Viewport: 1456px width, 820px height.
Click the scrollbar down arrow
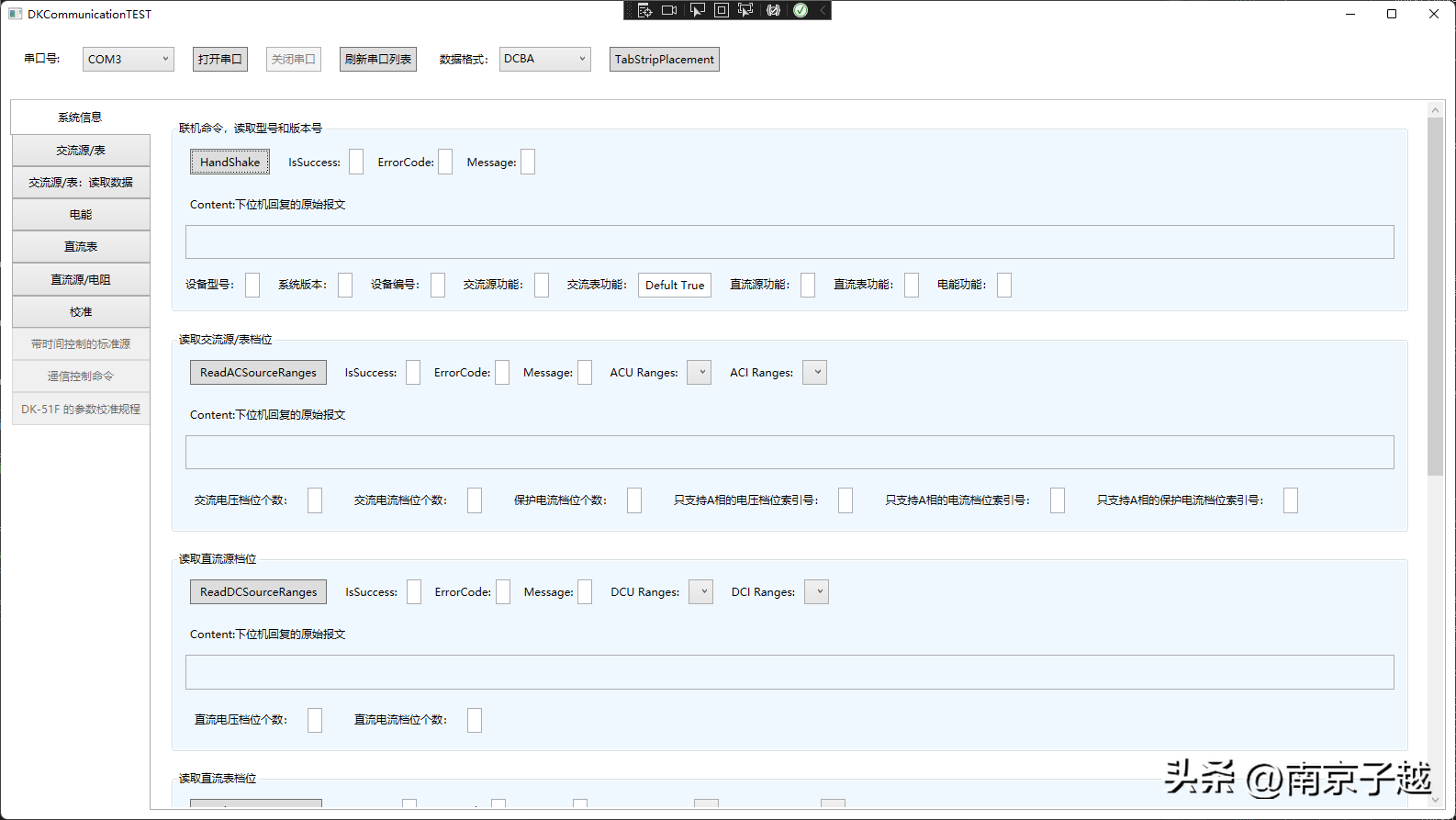coord(1436,801)
